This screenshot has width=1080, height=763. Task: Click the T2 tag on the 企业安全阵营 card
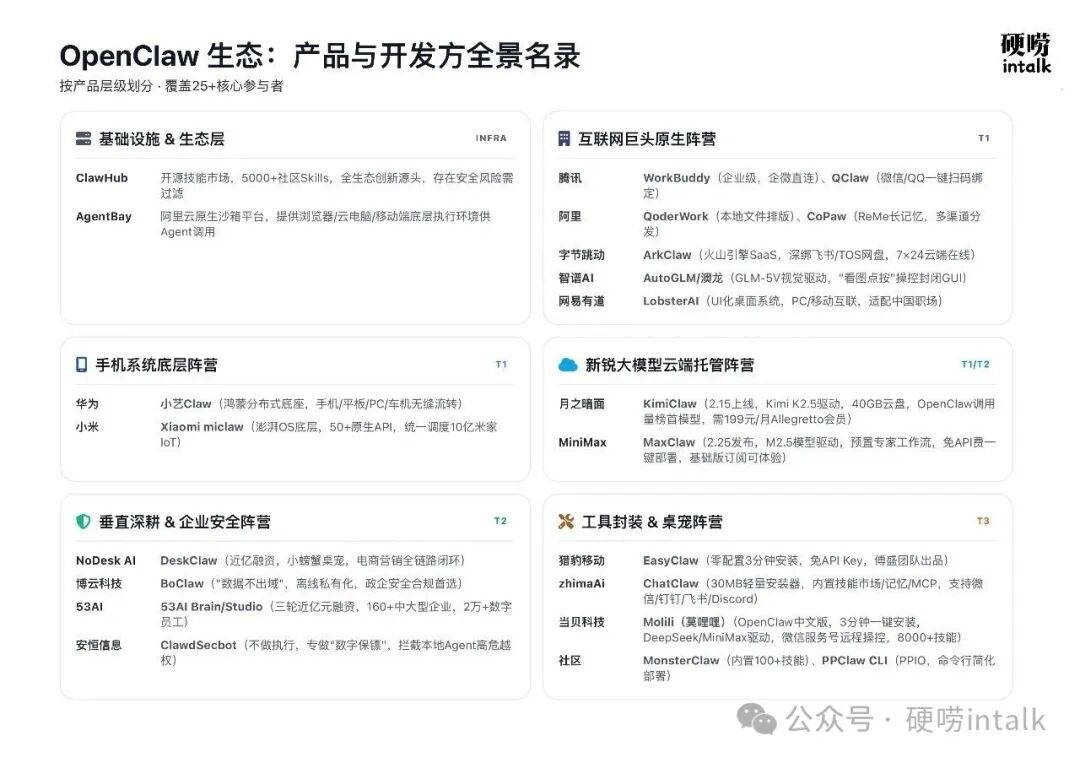(x=501, y=521)
